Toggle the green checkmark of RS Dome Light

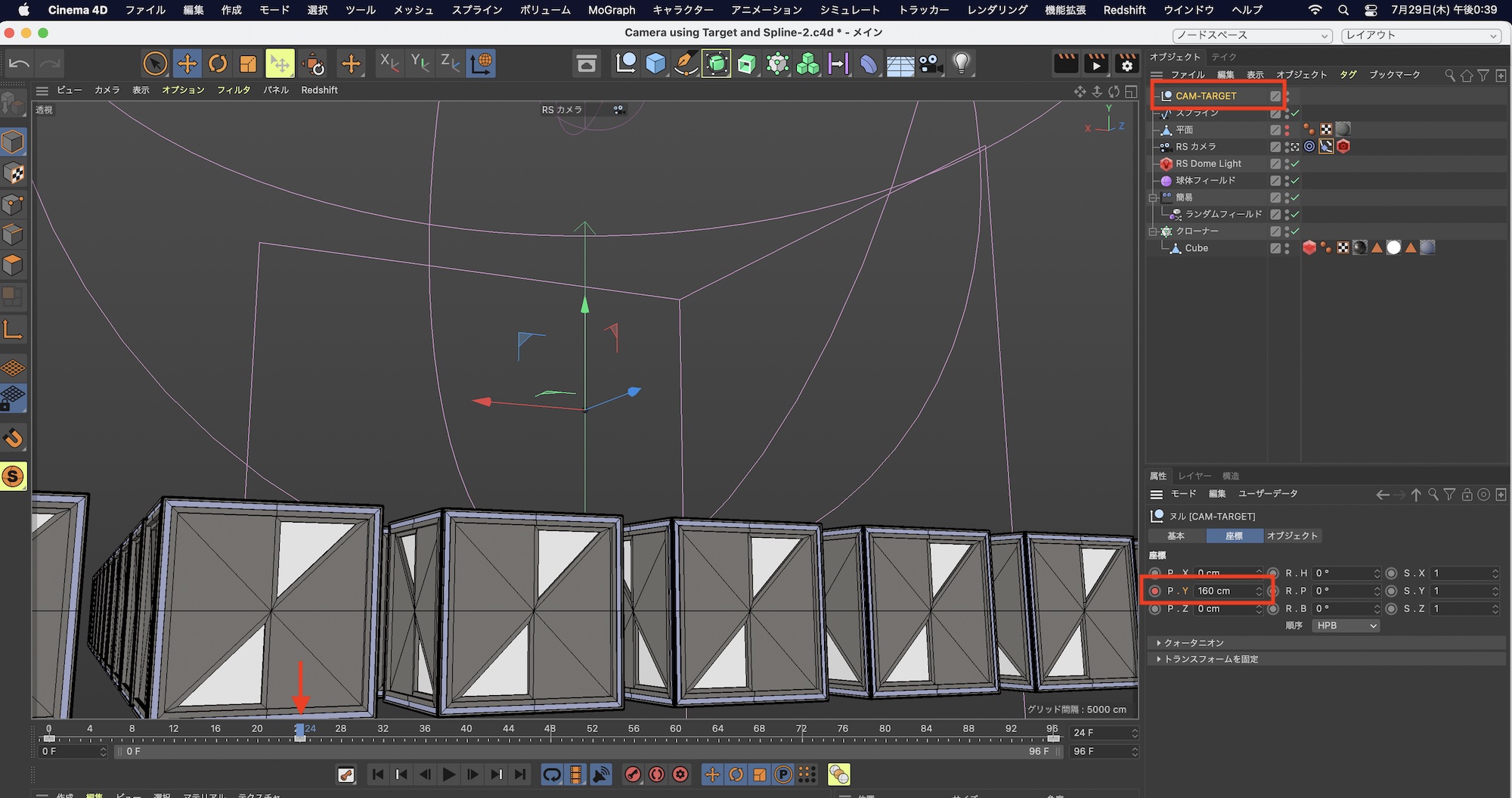(x=1295, y=163)
